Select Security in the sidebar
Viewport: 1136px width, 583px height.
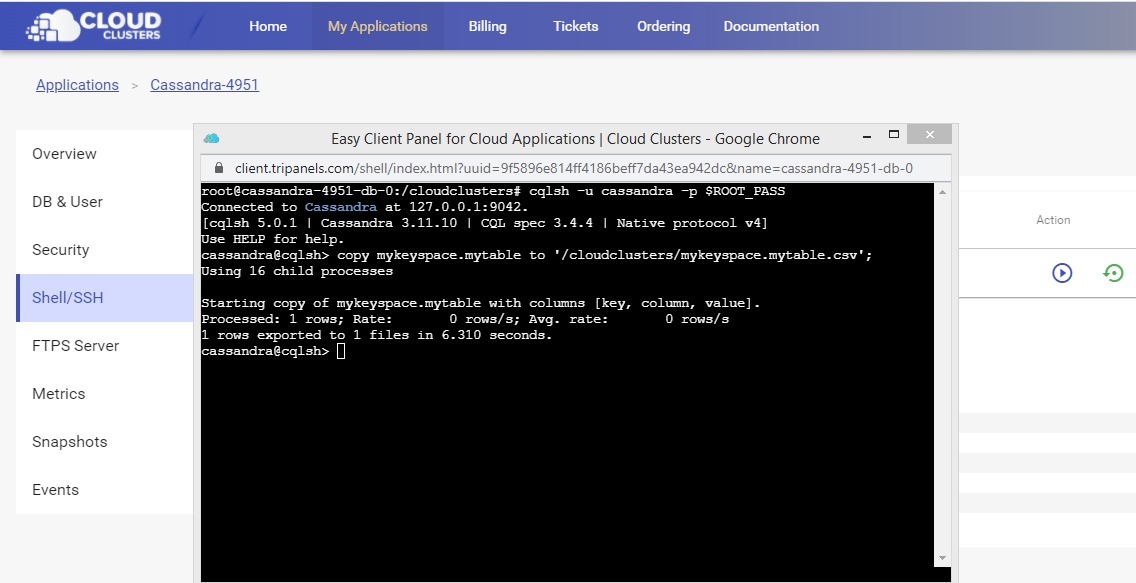tap(104, 250)
